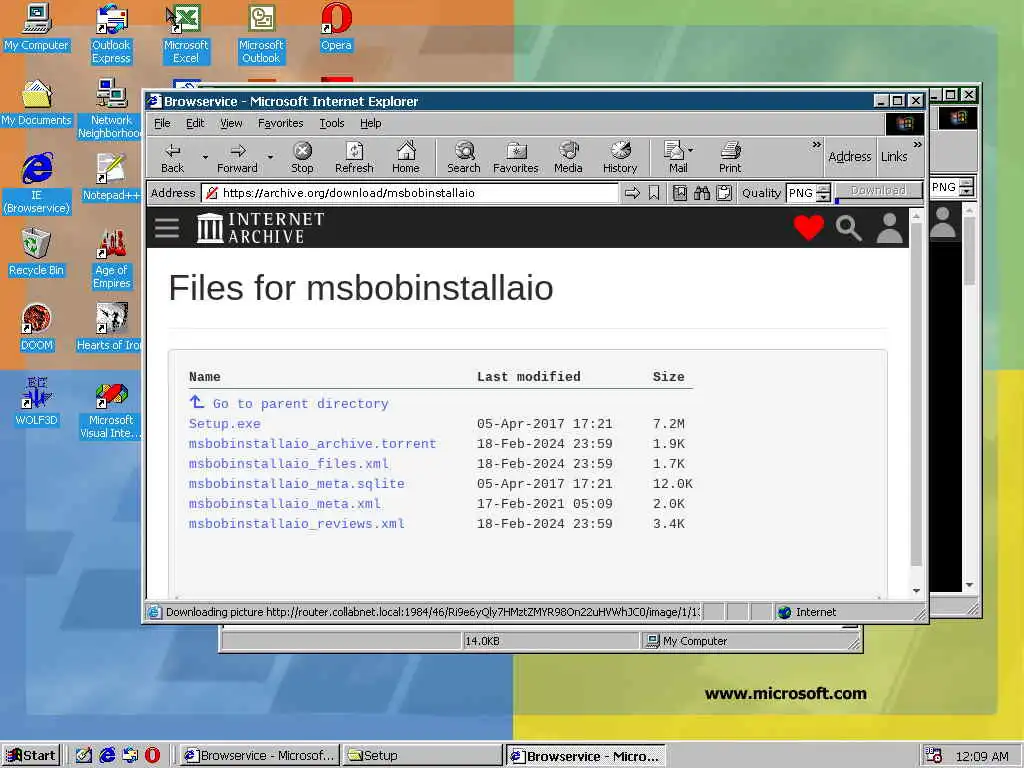This screenshot has height=768, width=1024.
Task: Refresh the current page
Action: (x=354, y=157)
